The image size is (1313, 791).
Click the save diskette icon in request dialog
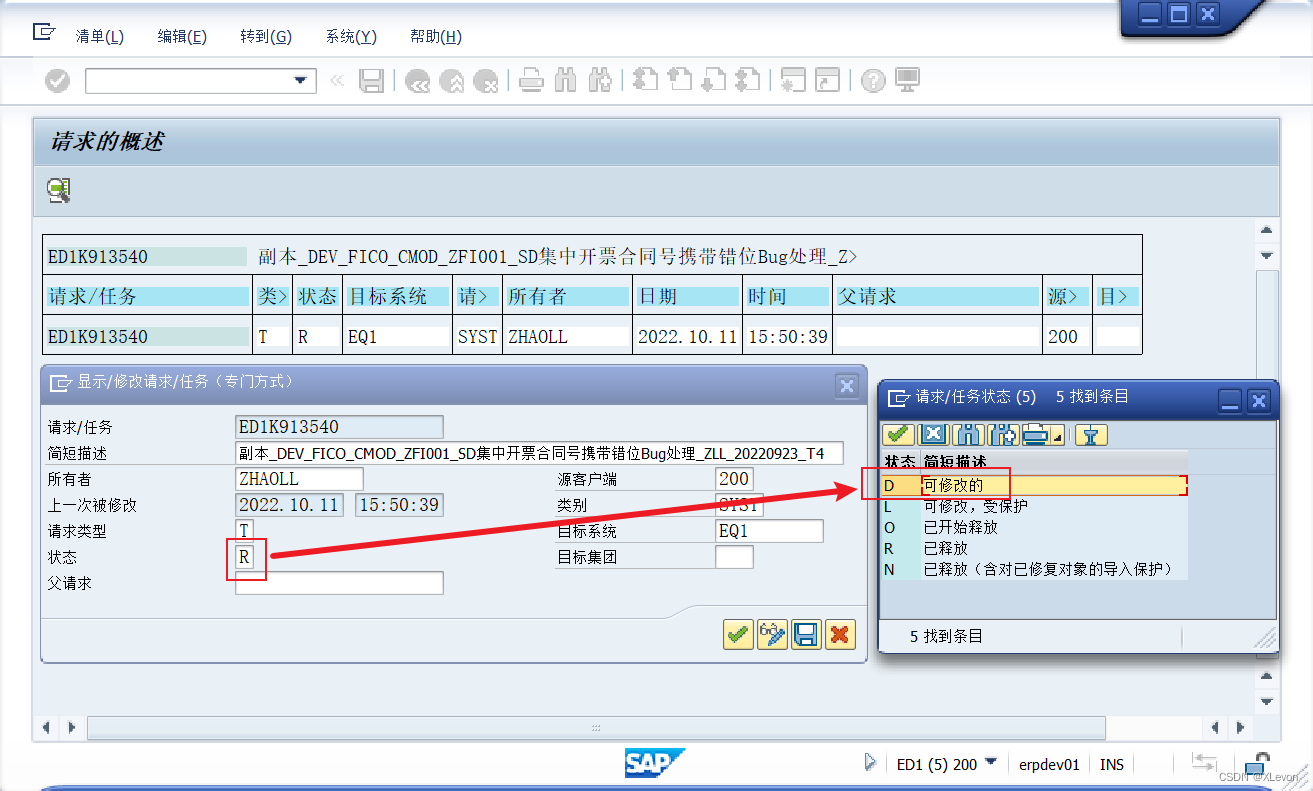(x=806, y=634)
